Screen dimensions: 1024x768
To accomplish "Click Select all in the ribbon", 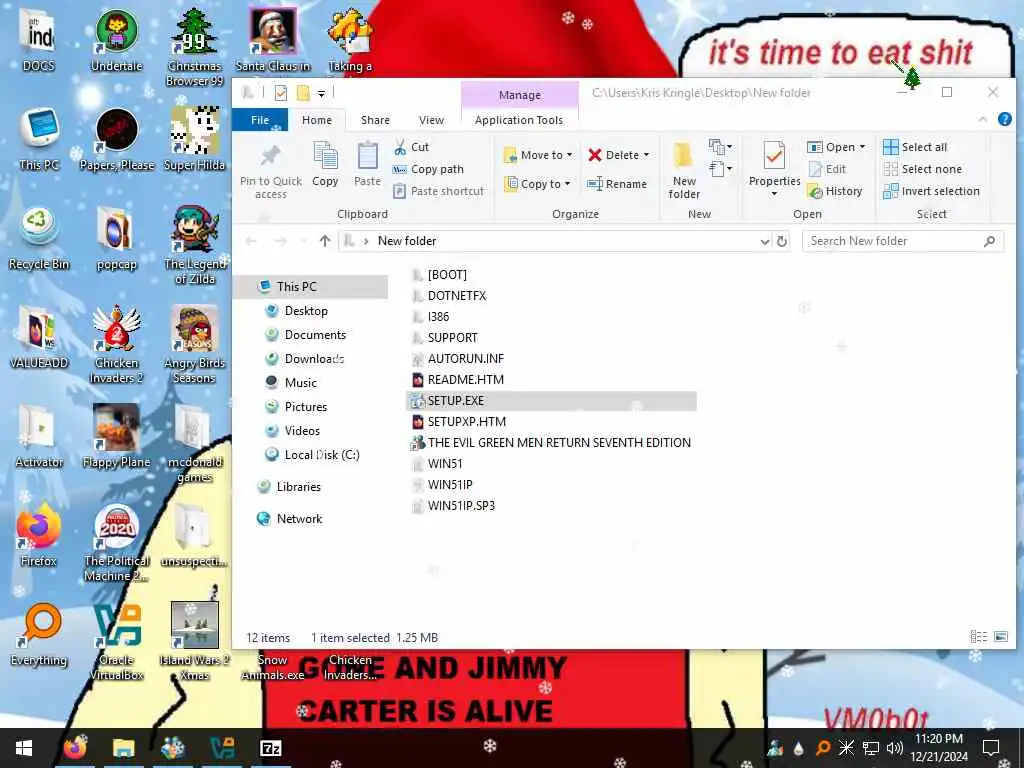I will point(914,147).
